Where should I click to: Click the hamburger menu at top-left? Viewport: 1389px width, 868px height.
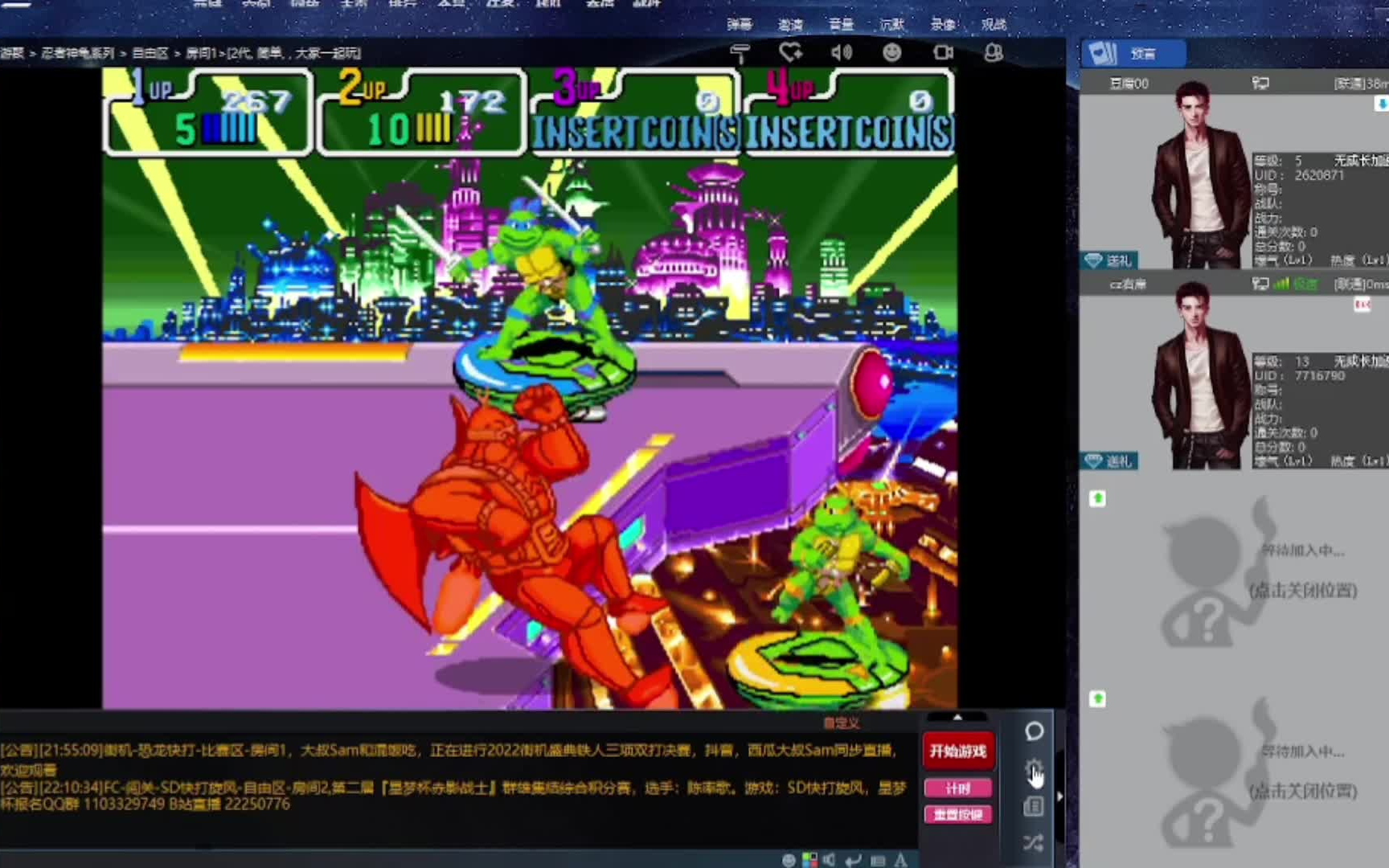click(16, 3)
